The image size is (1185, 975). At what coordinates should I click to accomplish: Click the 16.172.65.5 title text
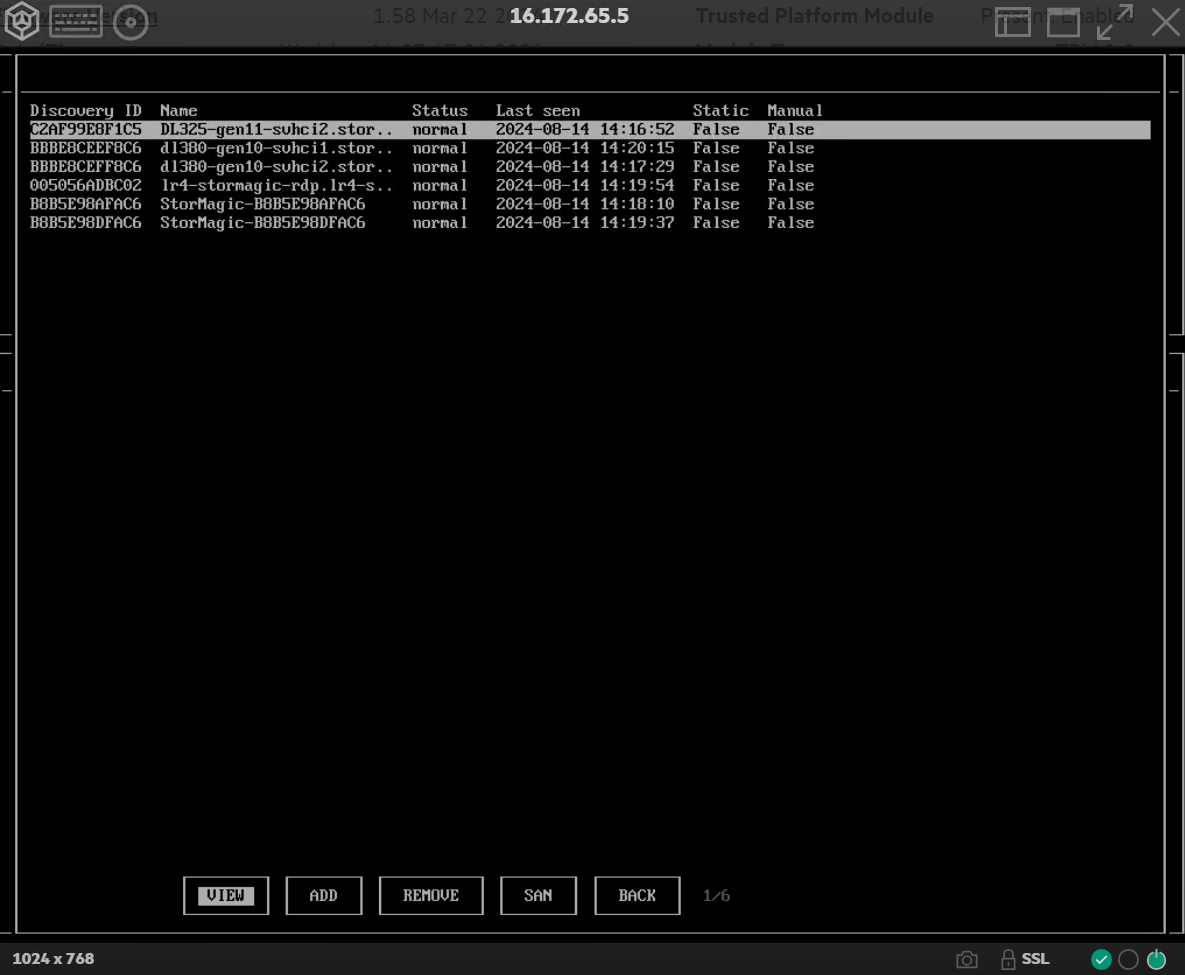coord(569,16)
